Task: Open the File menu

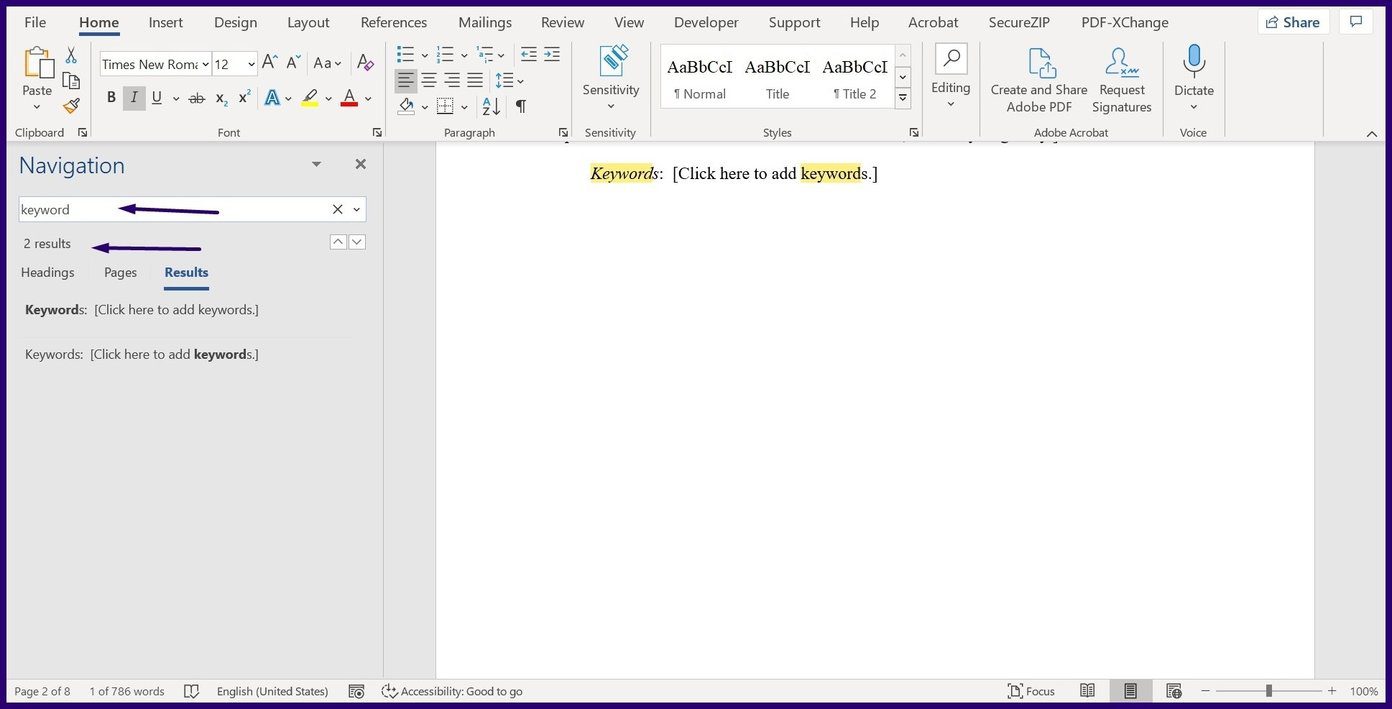Action: coord(35,22)
